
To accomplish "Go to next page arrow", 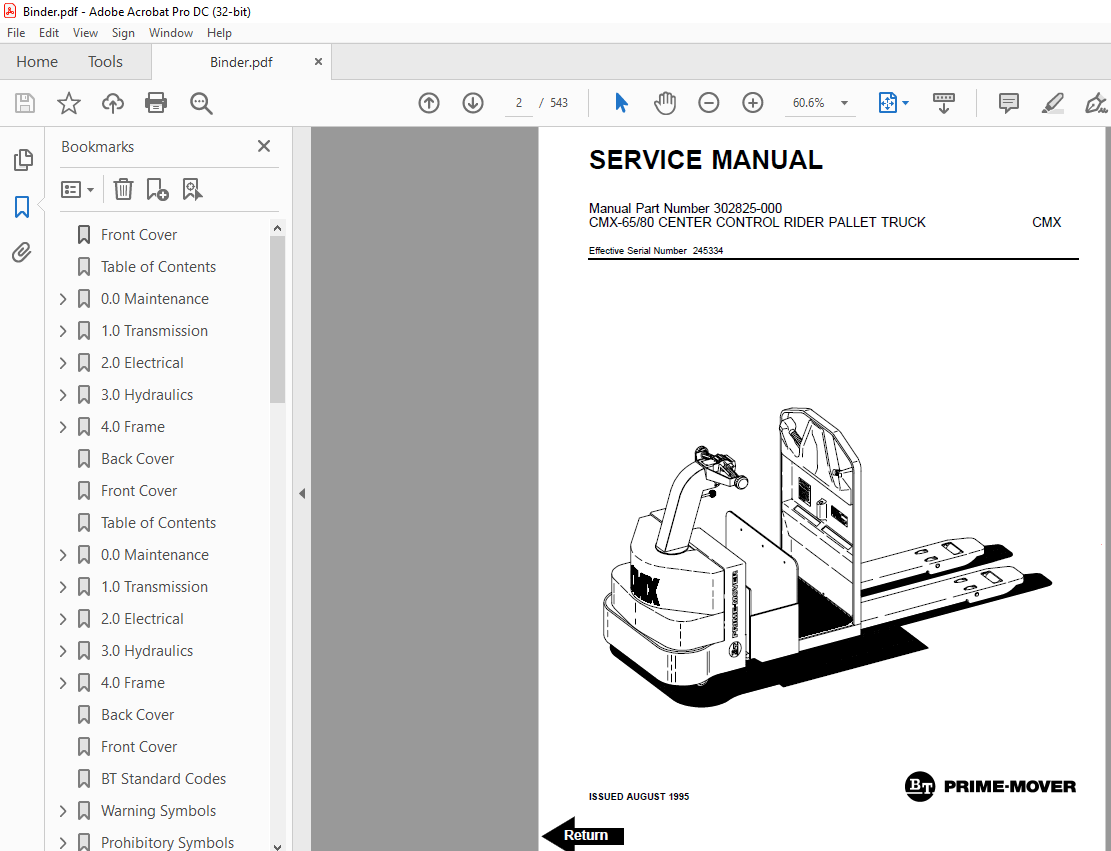I will tap(473, 103).
